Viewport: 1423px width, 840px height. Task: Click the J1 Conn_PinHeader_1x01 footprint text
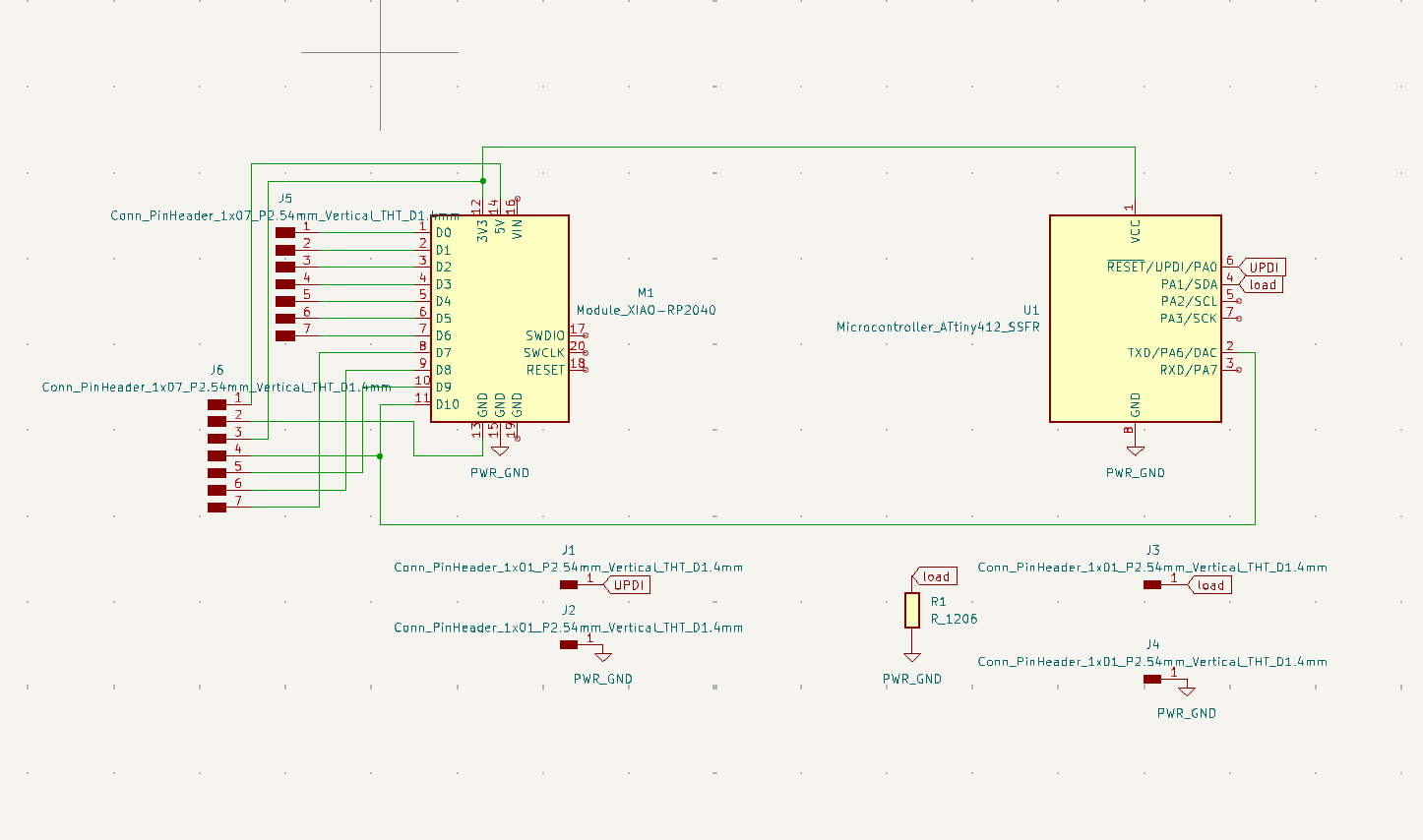coord(569,568)
